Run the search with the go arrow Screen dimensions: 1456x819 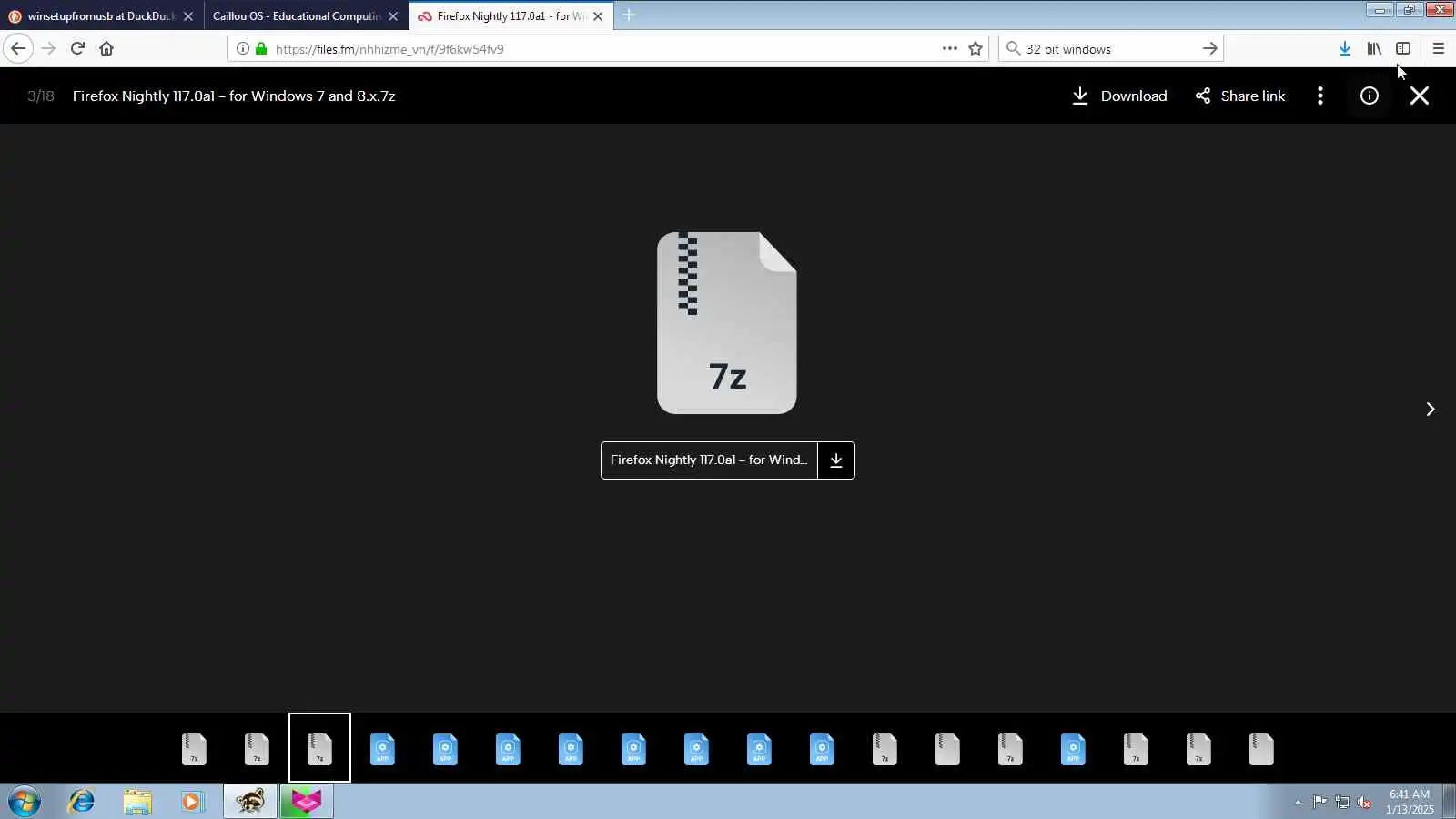tap(1209, 48)
